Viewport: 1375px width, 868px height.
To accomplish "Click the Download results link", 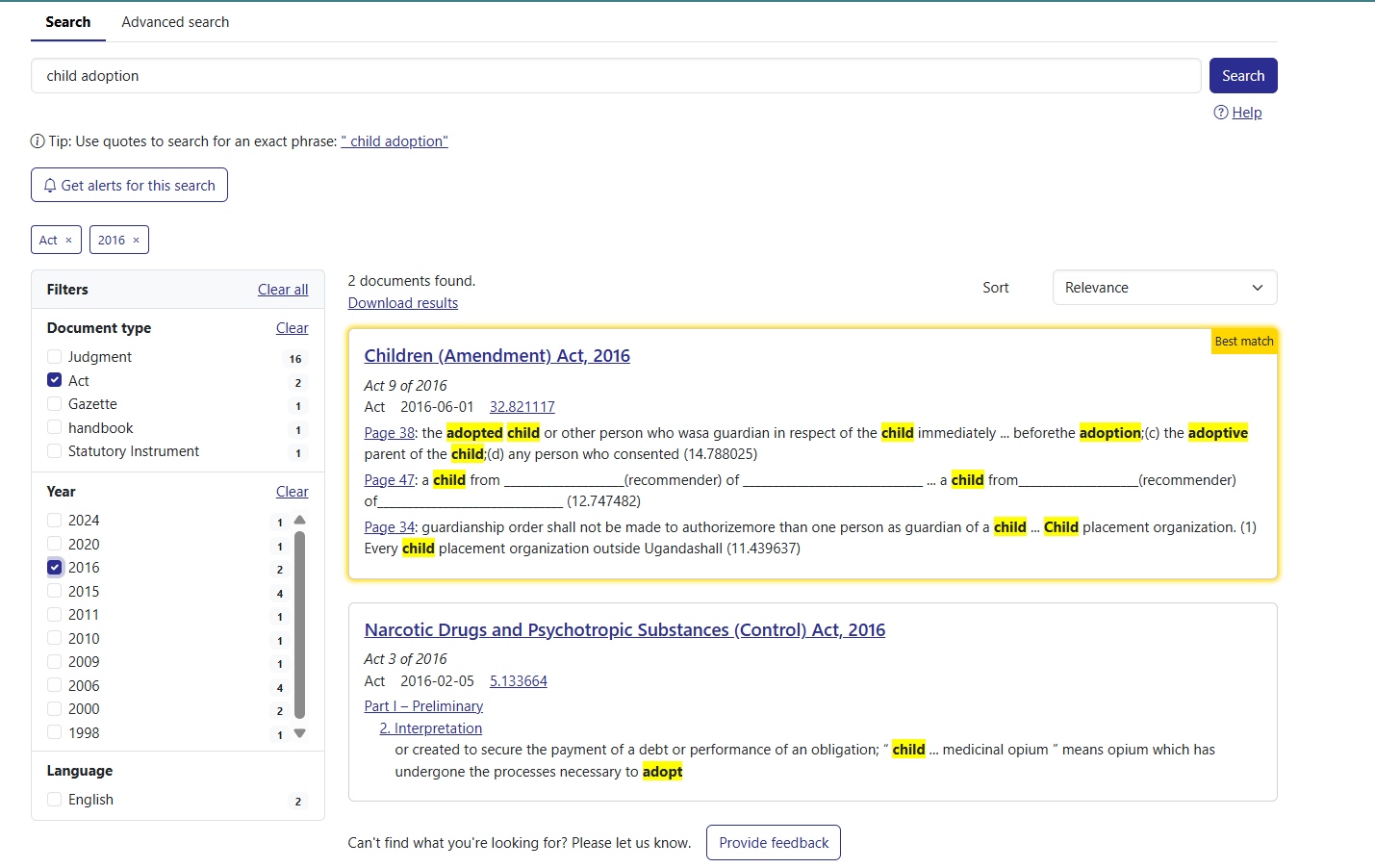I will coord(402,303).
